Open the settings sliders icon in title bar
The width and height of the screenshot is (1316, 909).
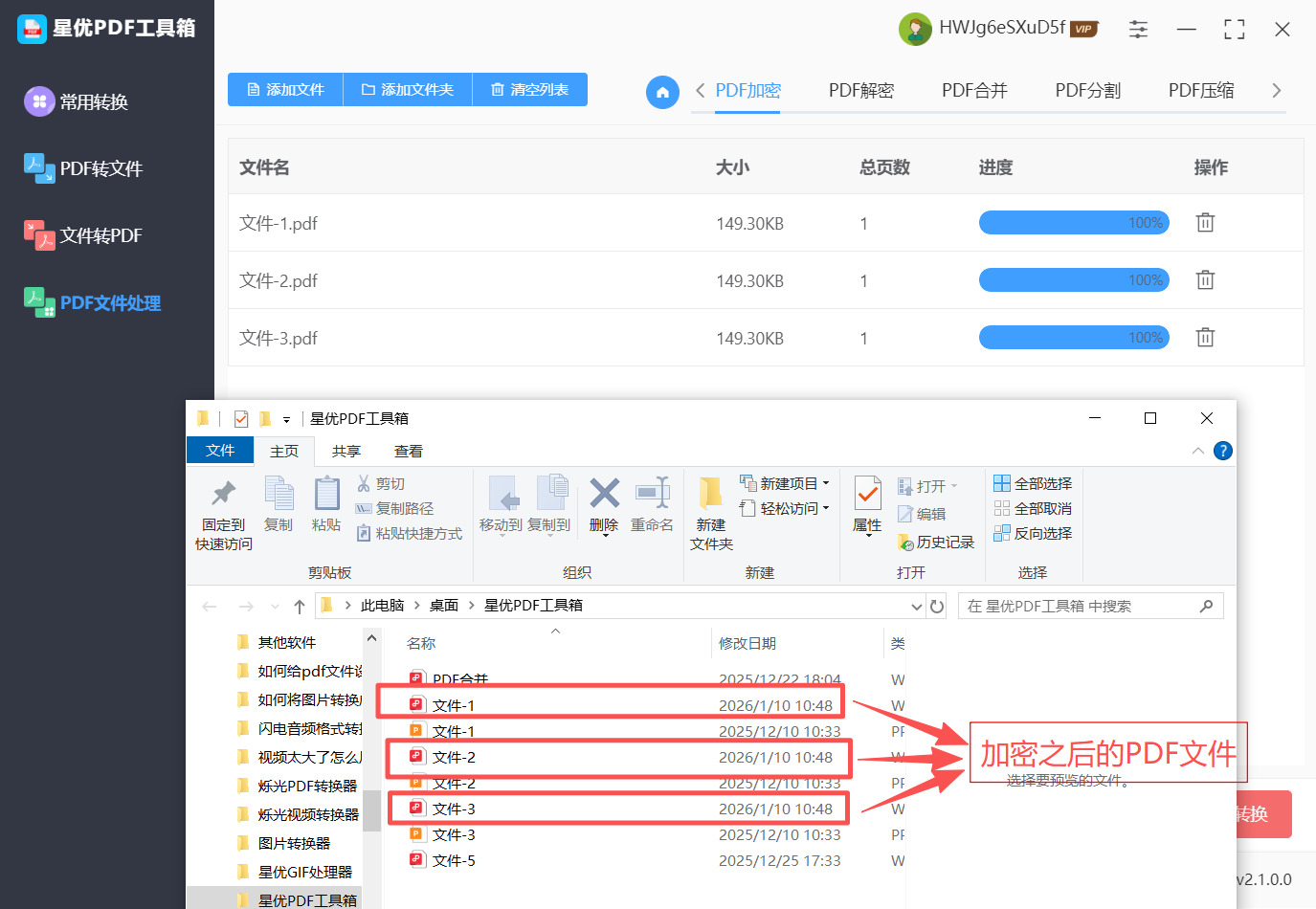[x=1138, y=30]
